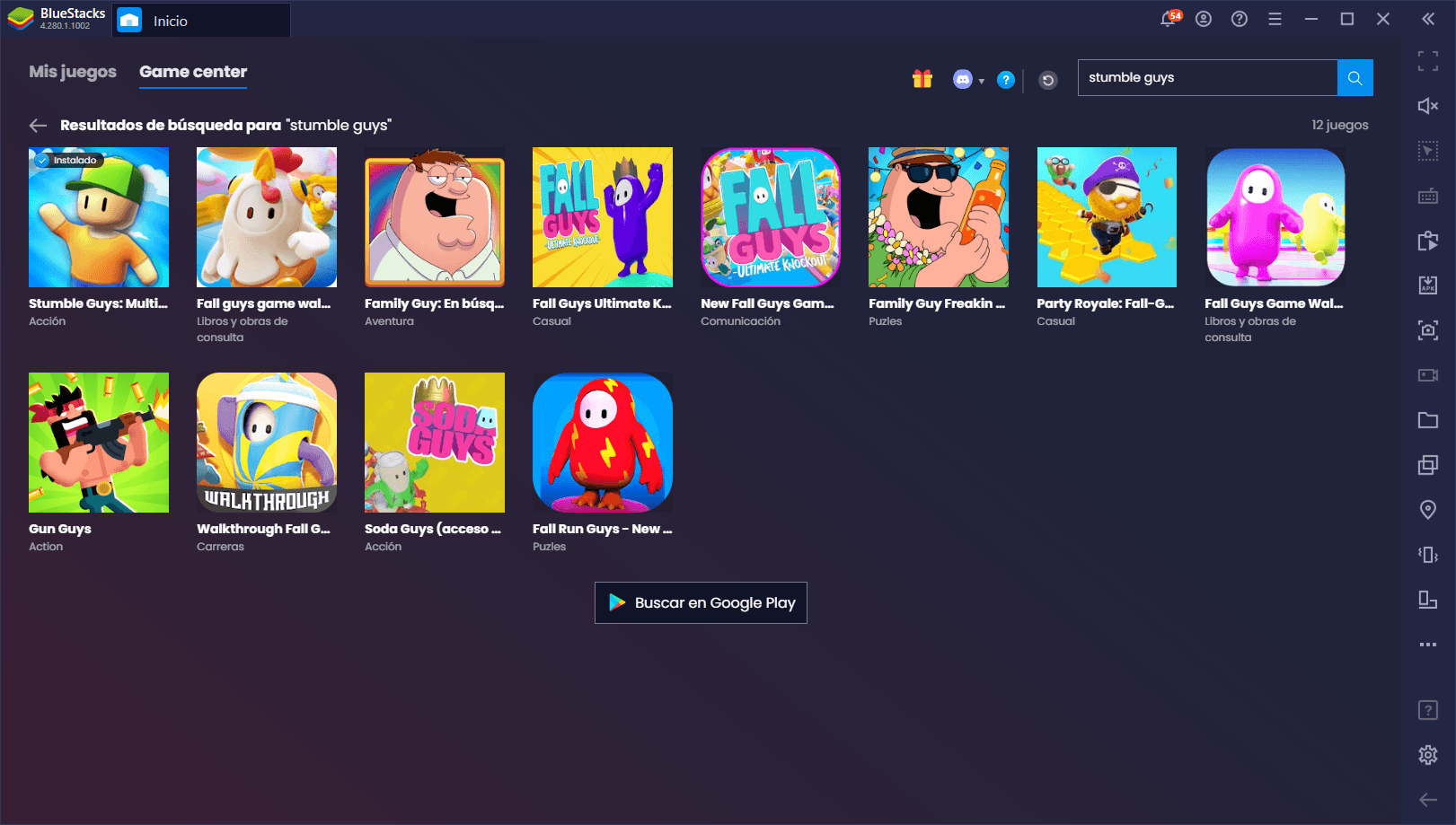Open Fall Run Guys - New... thumbnail
The width and height of the screenshot is (1456, 825).
pyautogui.click(x=603, y=443)
